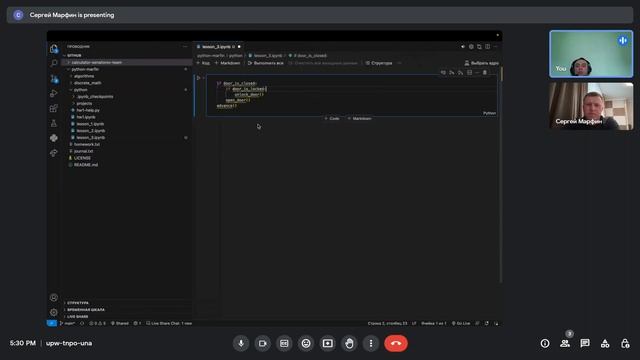The image size is (640, 360).
Task: Insert Code cell below the cell
Action: coord(332,118)
